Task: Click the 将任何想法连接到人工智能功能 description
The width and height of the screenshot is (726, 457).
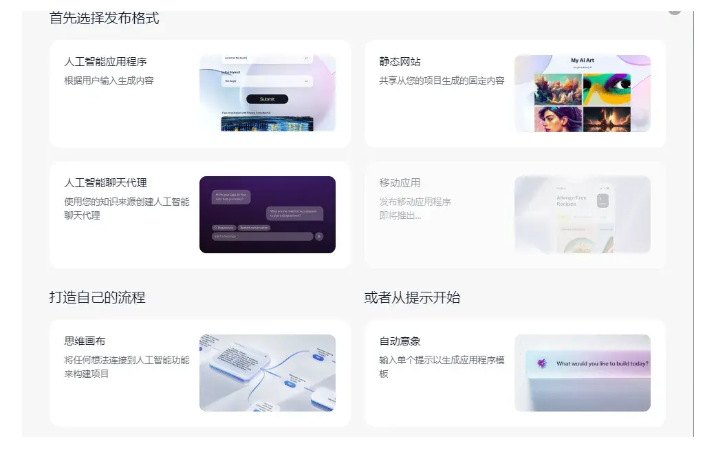Action: coord(125,366)
